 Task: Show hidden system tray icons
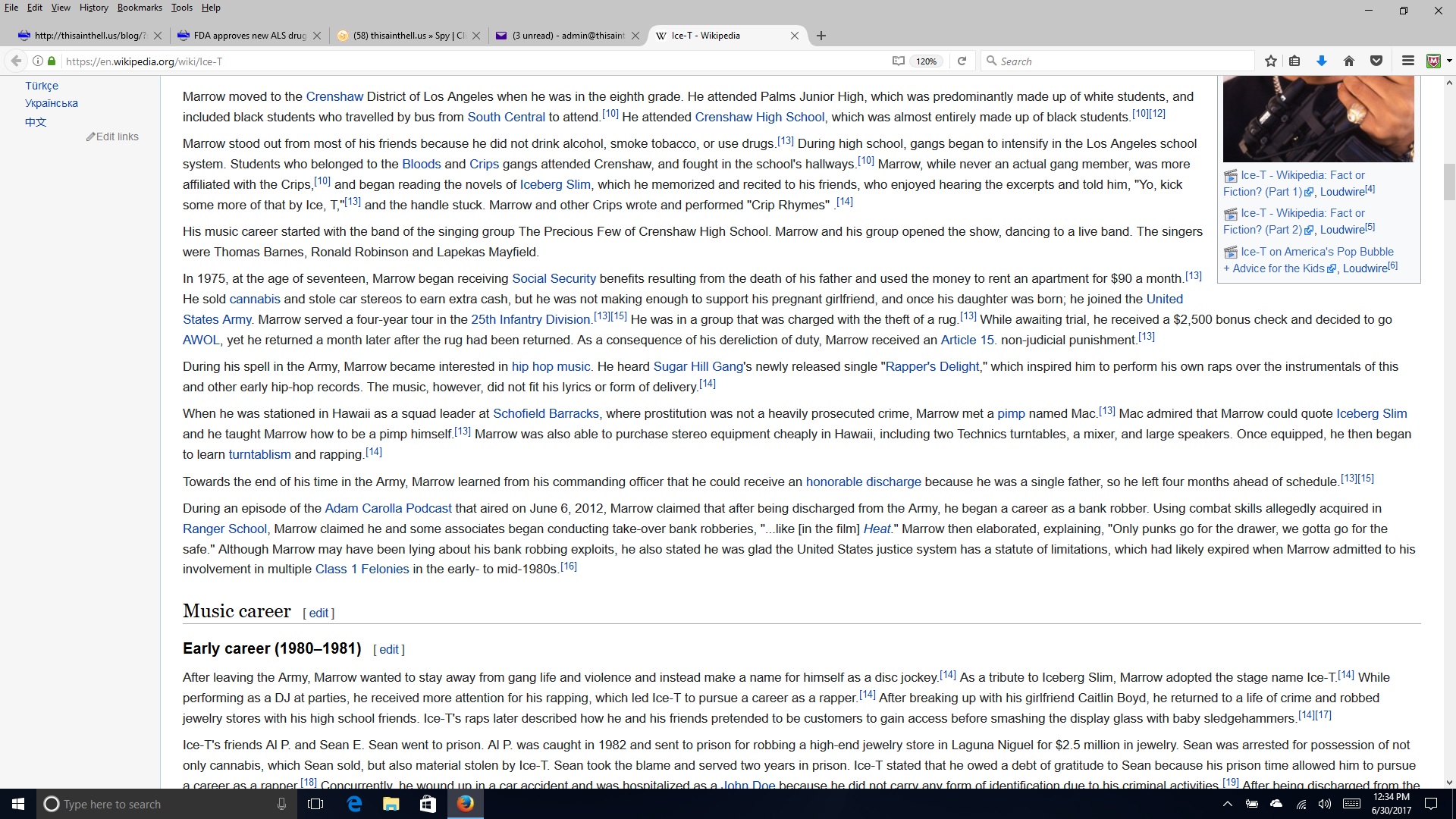point(1227,804)
